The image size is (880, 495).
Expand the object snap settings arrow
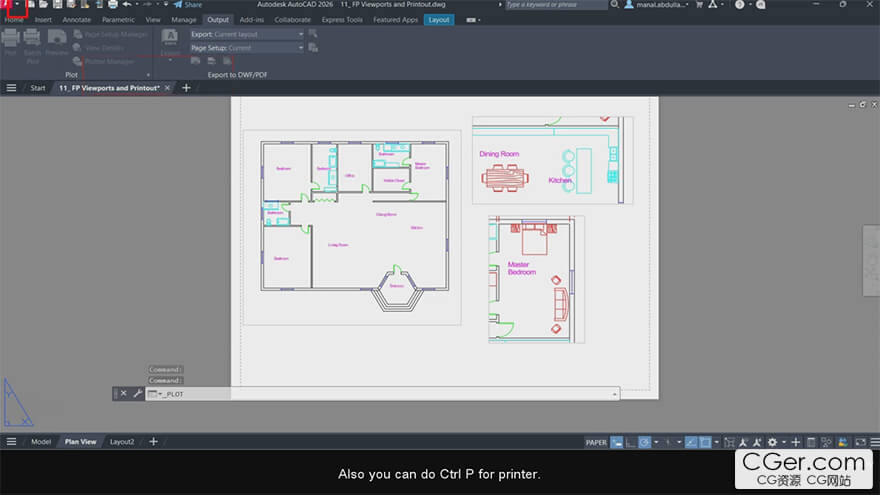tap(716, 442)
